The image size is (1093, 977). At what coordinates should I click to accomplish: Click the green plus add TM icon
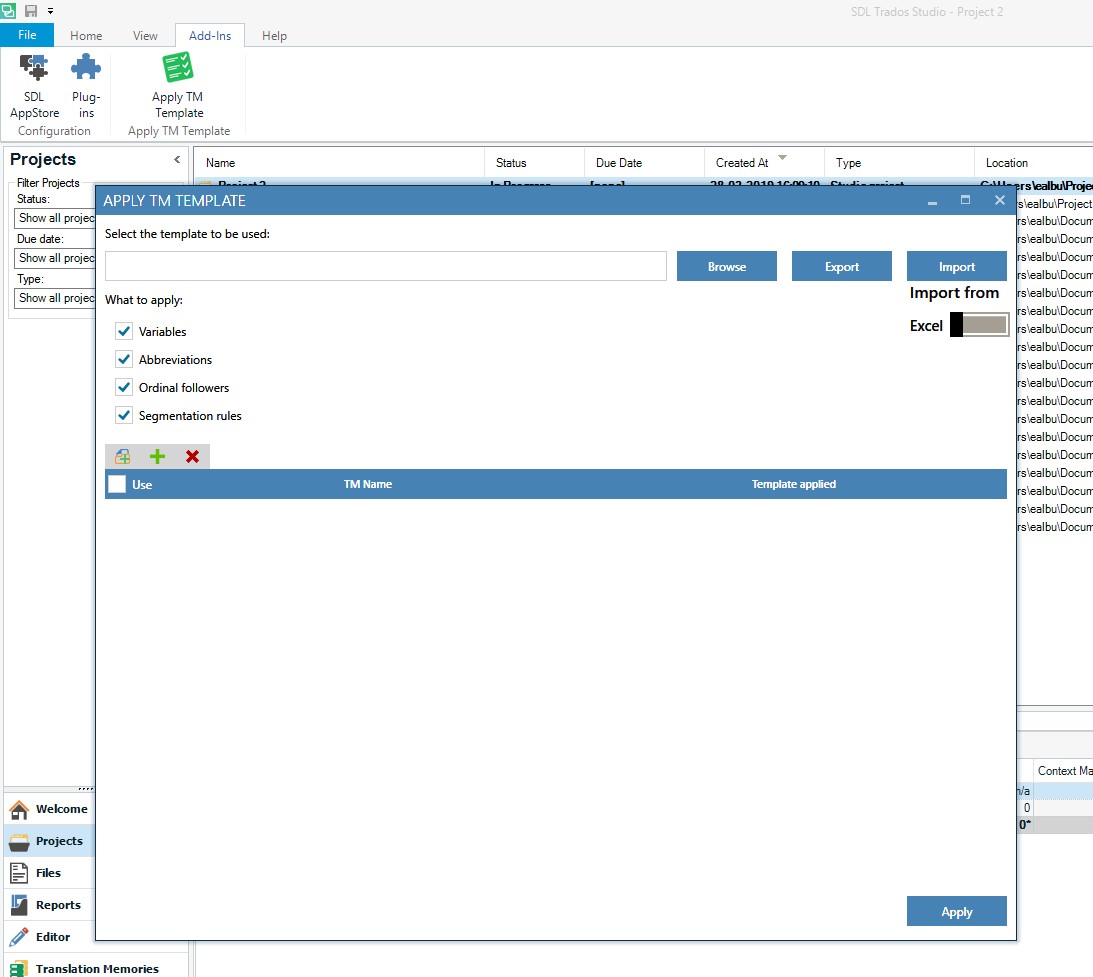pos(158,456)
